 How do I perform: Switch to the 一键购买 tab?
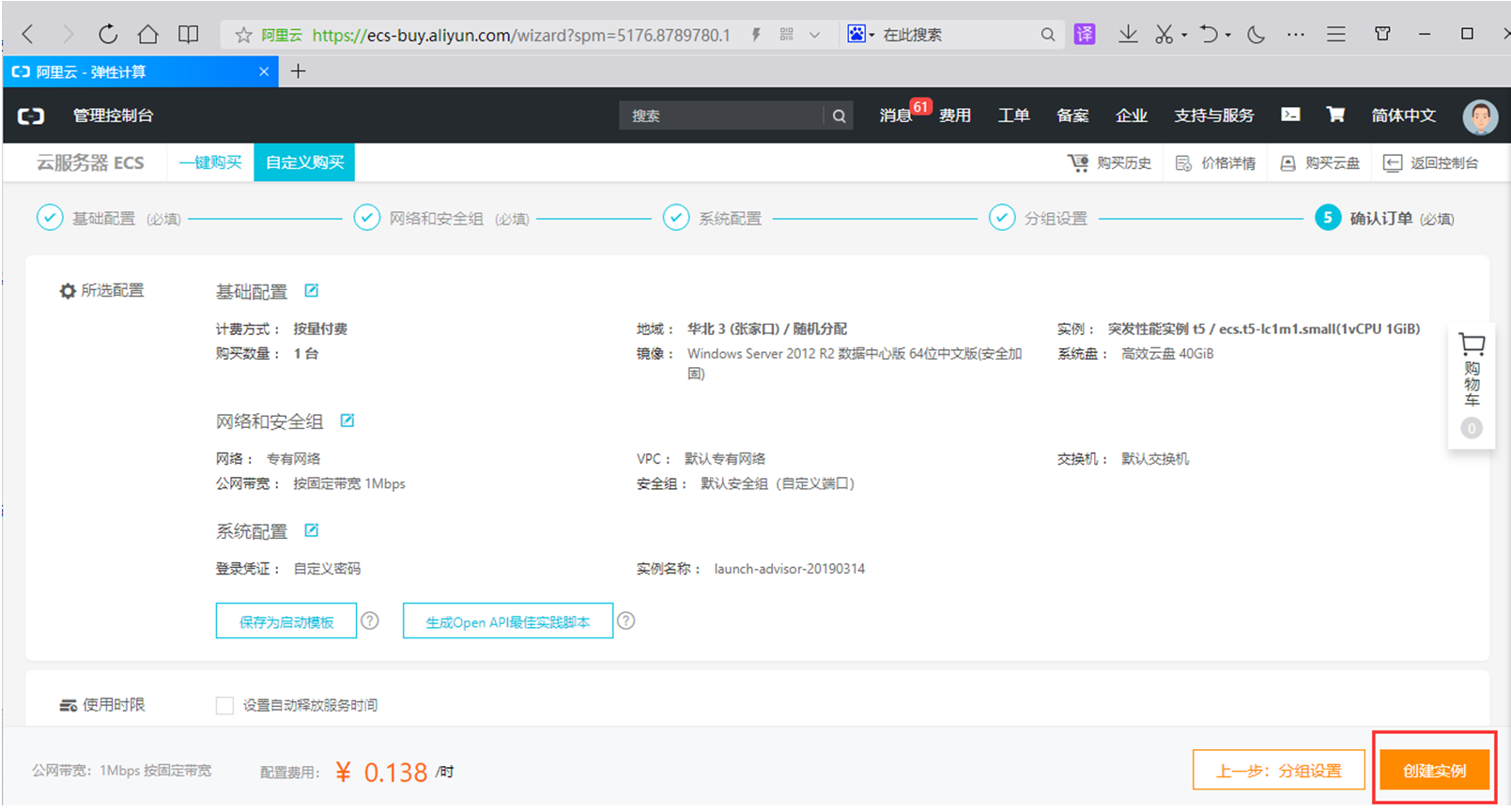(x=210, y=162)
